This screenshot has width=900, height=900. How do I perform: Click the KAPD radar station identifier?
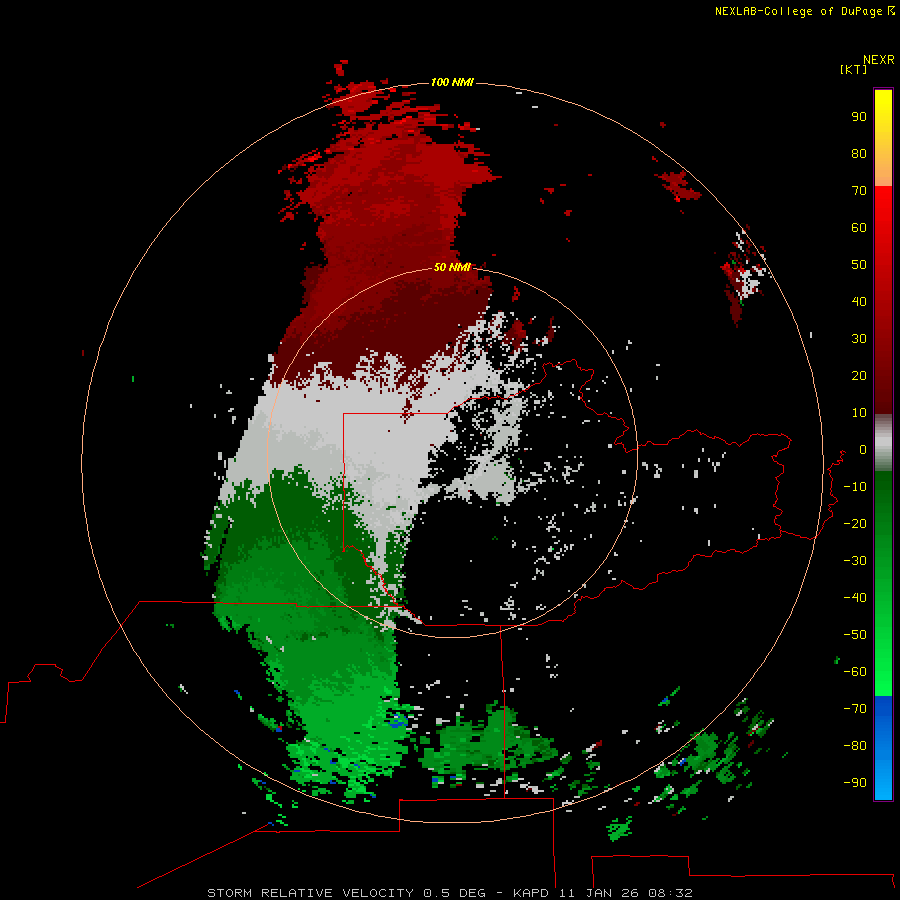(531, 893)
